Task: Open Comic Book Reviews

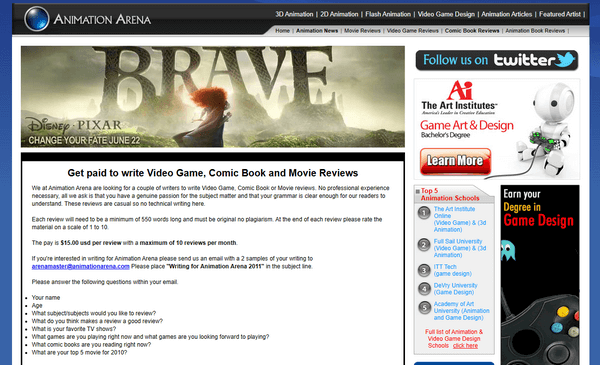Action: (472, 31)
